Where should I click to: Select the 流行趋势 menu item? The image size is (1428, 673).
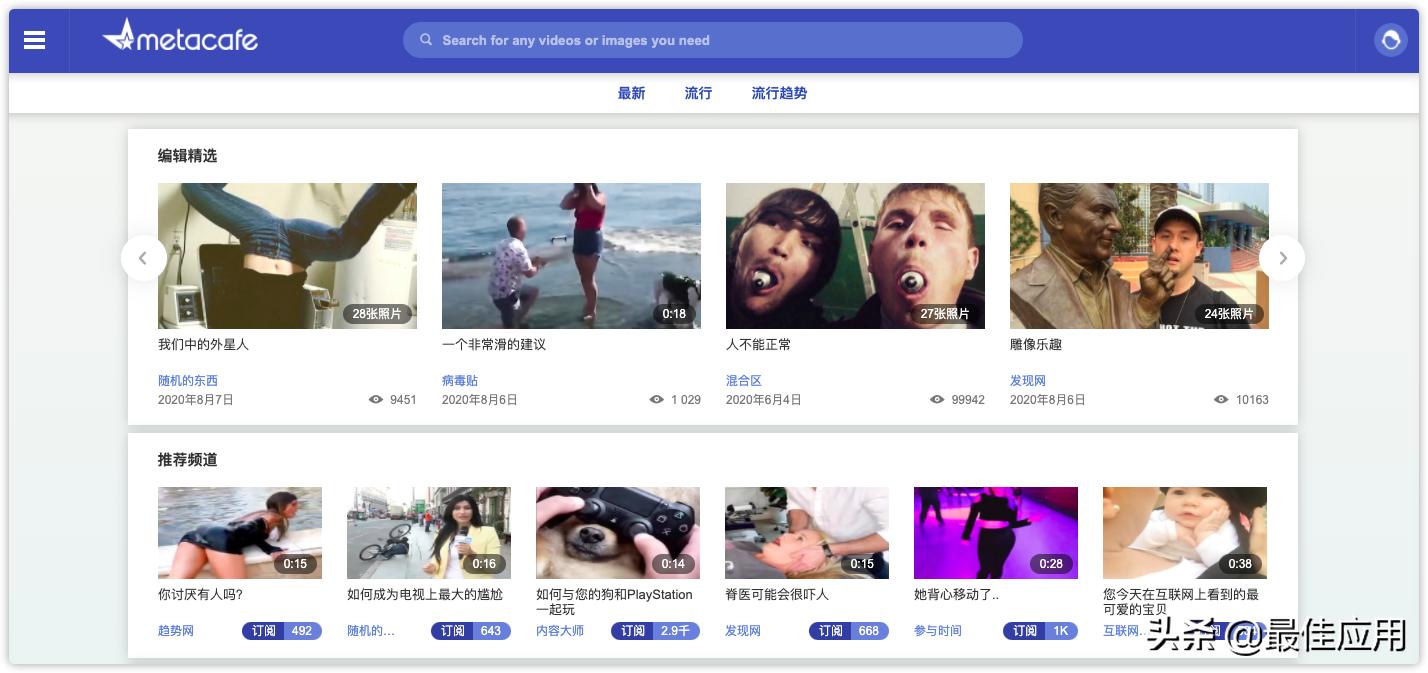click(778, 93)
